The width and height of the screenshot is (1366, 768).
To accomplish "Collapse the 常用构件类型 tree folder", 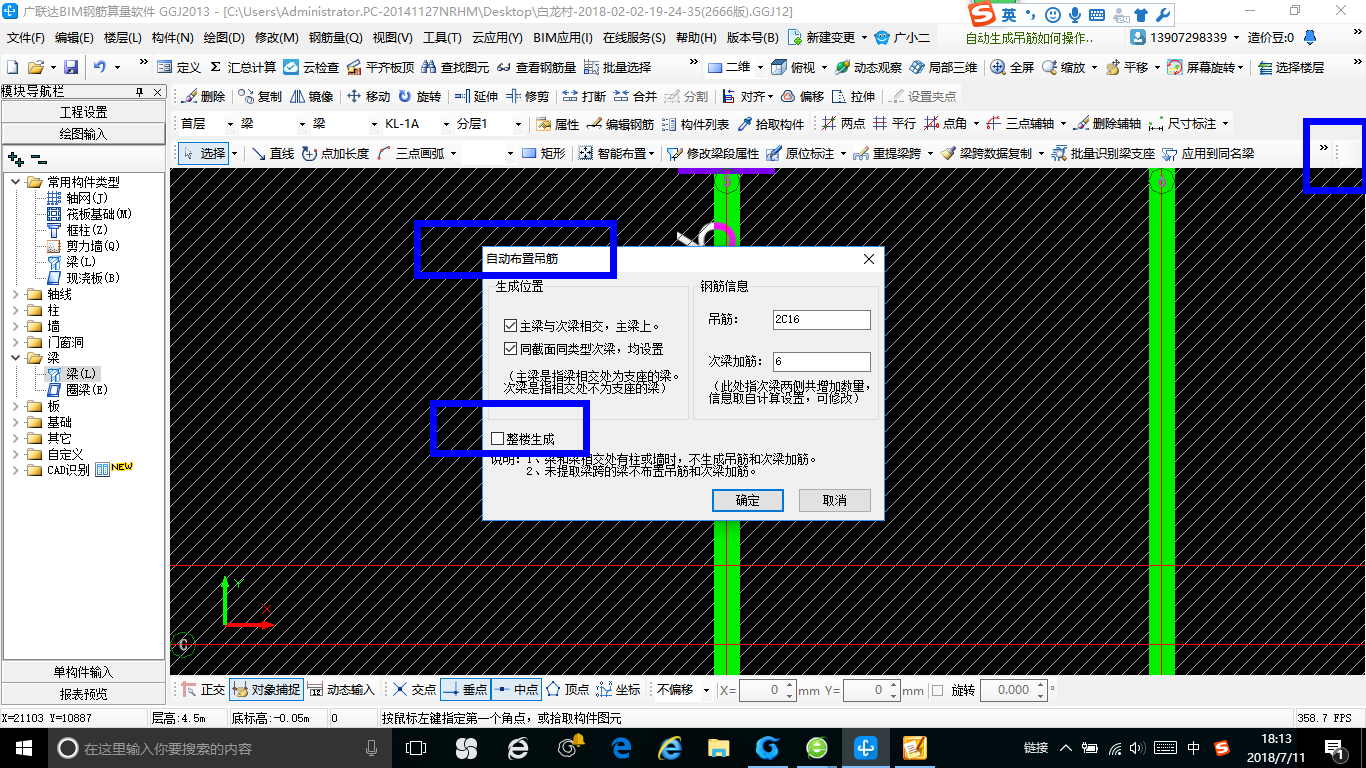I will (16, 182).
